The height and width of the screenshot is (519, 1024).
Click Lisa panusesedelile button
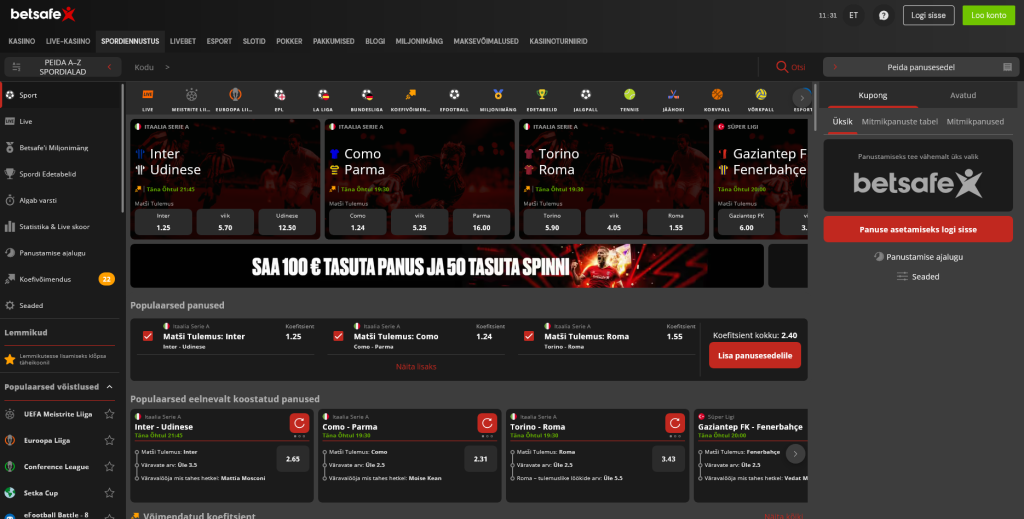pos(755,356)
